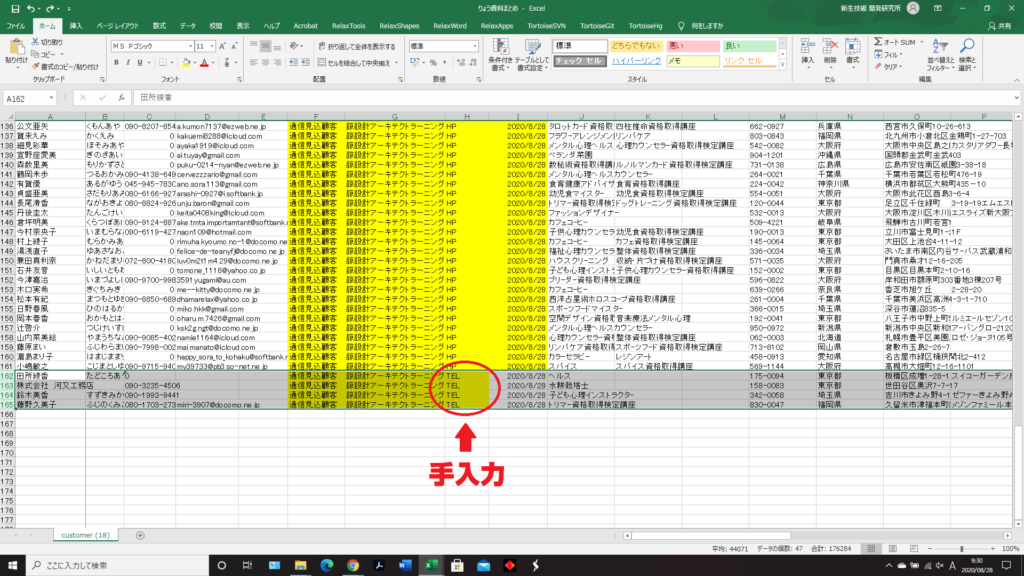Expand the font size dropdown

click(x=212, y=46)
